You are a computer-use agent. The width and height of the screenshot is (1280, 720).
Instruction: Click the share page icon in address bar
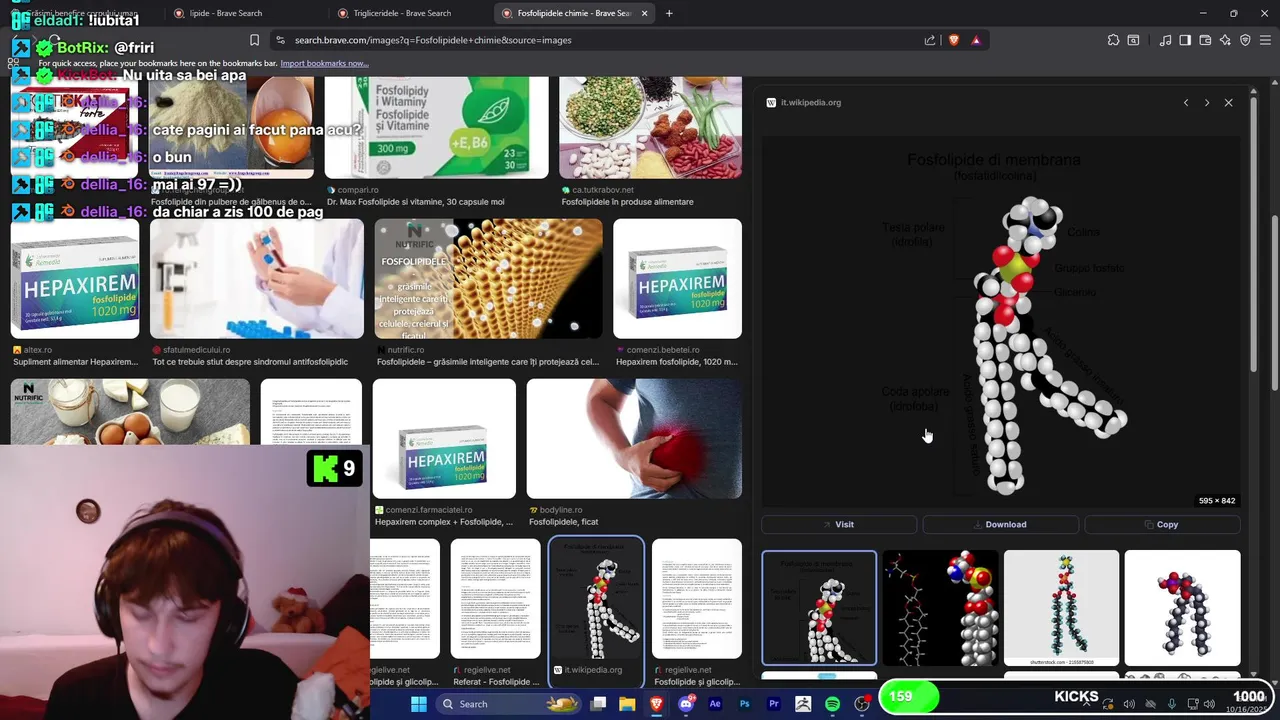(930, 40)
